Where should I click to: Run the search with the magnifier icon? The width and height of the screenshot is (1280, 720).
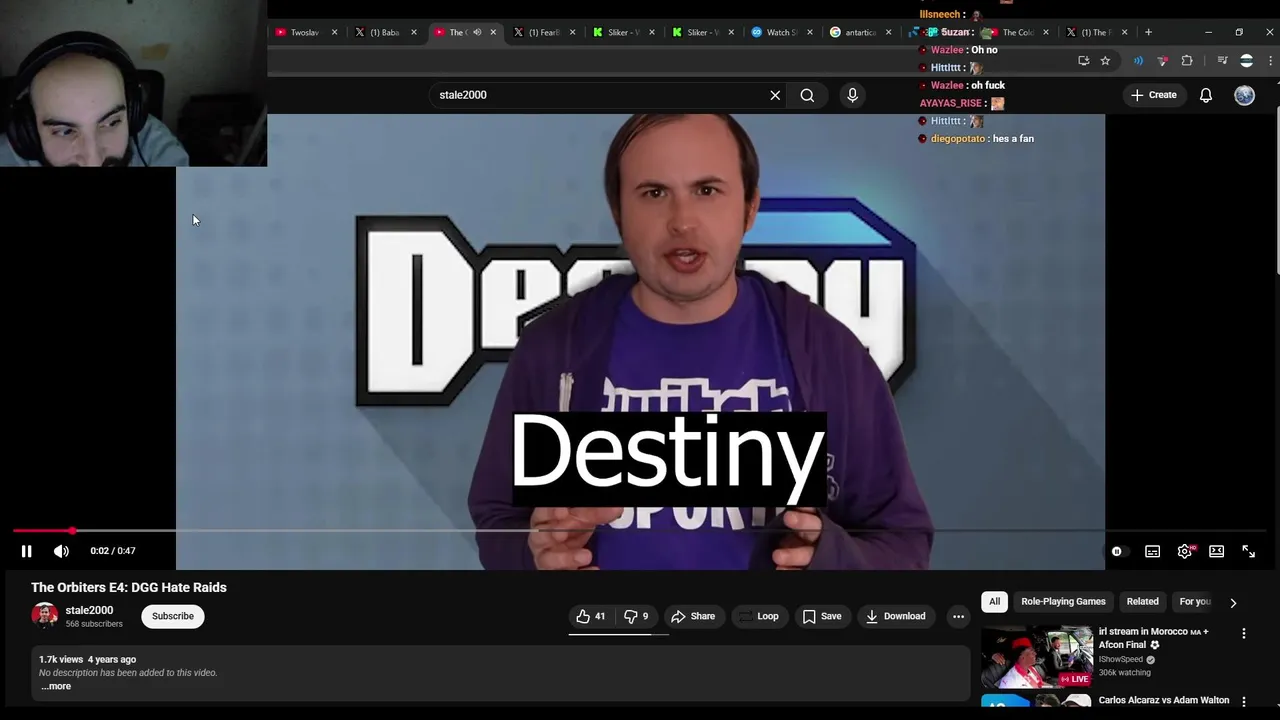click(807, 95)
